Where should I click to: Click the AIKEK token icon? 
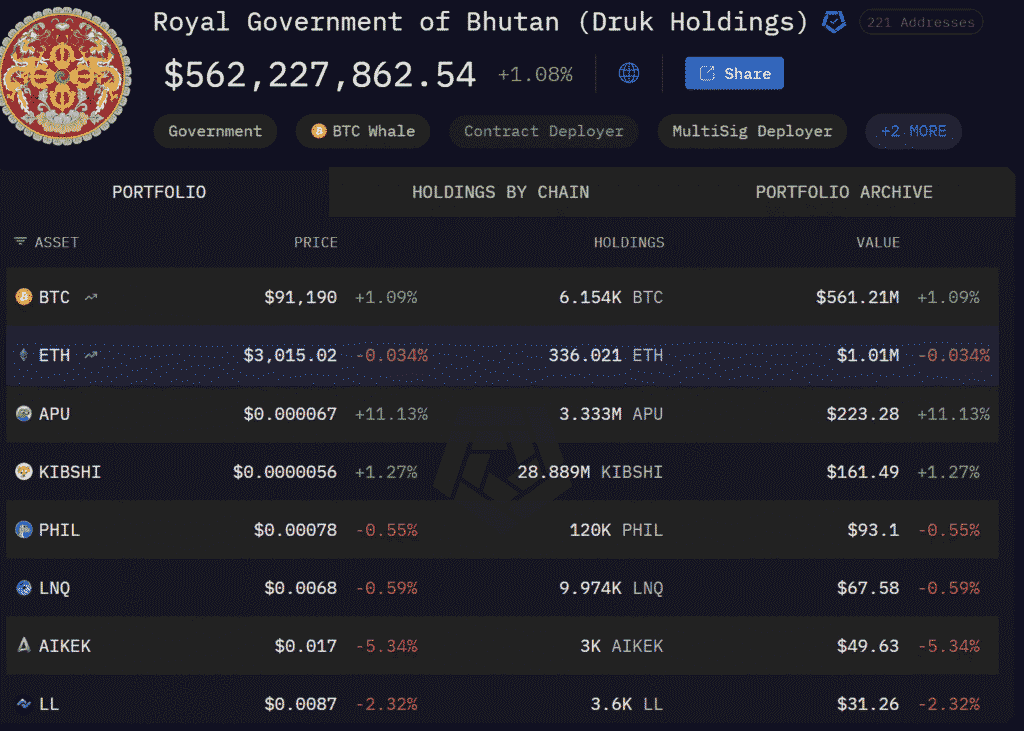[x=24, y=646]
